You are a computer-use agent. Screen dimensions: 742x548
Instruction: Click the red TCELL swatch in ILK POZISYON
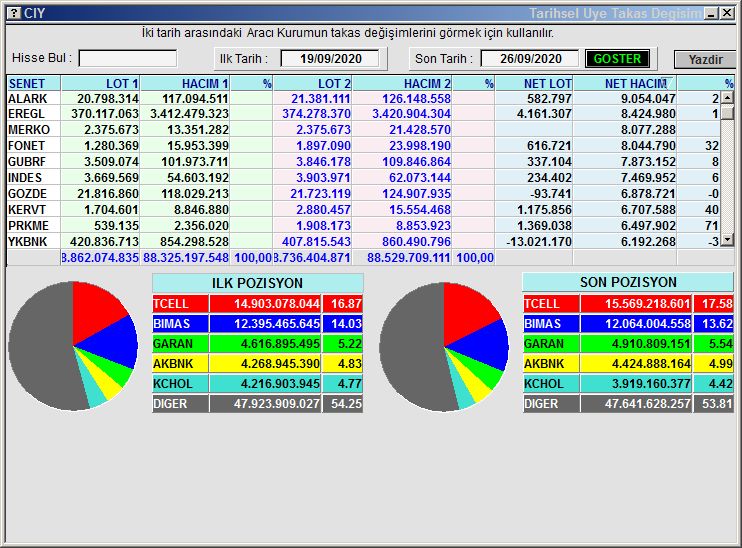click(180, 303)
